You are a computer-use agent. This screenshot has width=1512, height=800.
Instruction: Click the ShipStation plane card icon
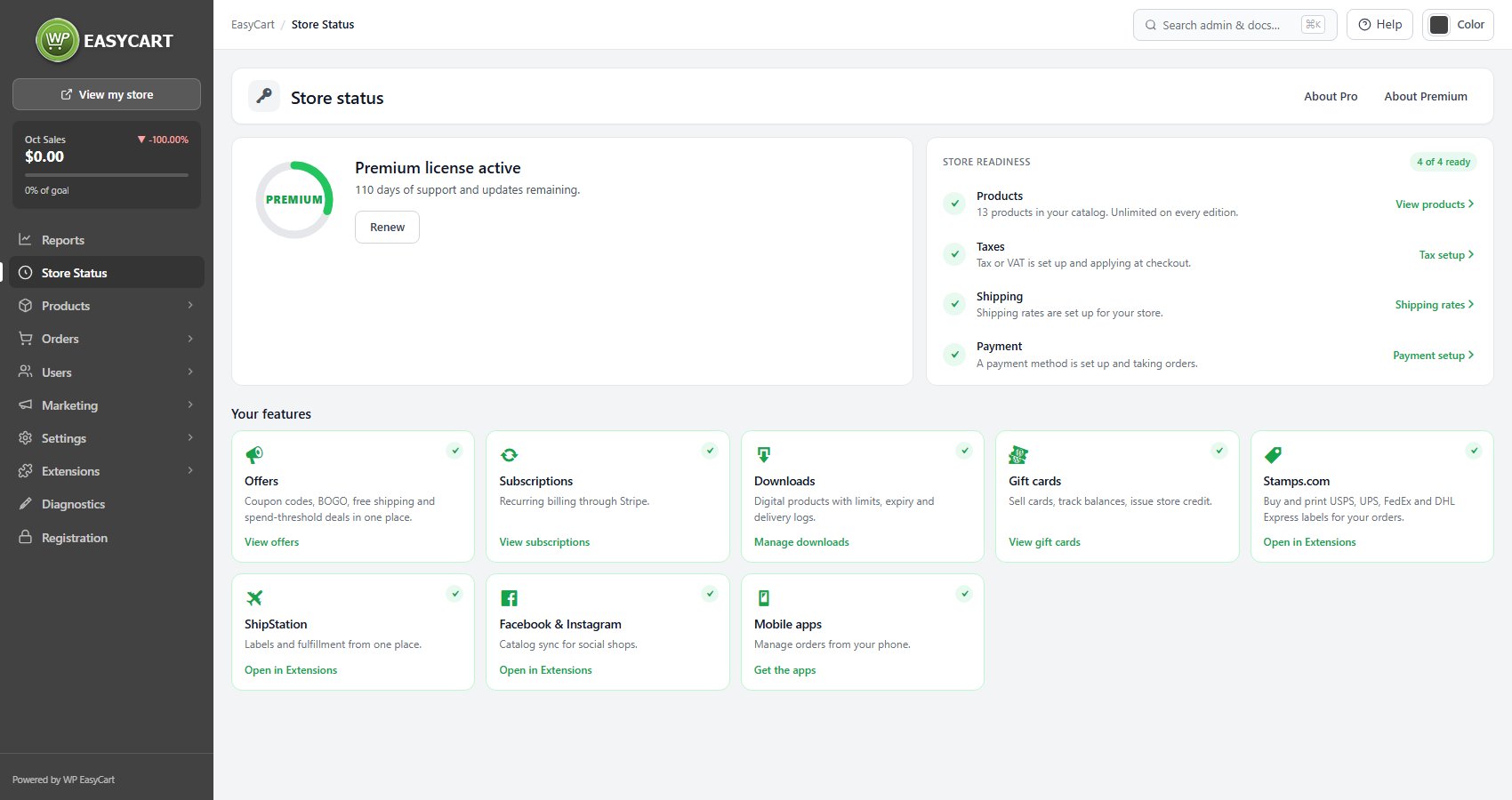click(x=254, y=598)
